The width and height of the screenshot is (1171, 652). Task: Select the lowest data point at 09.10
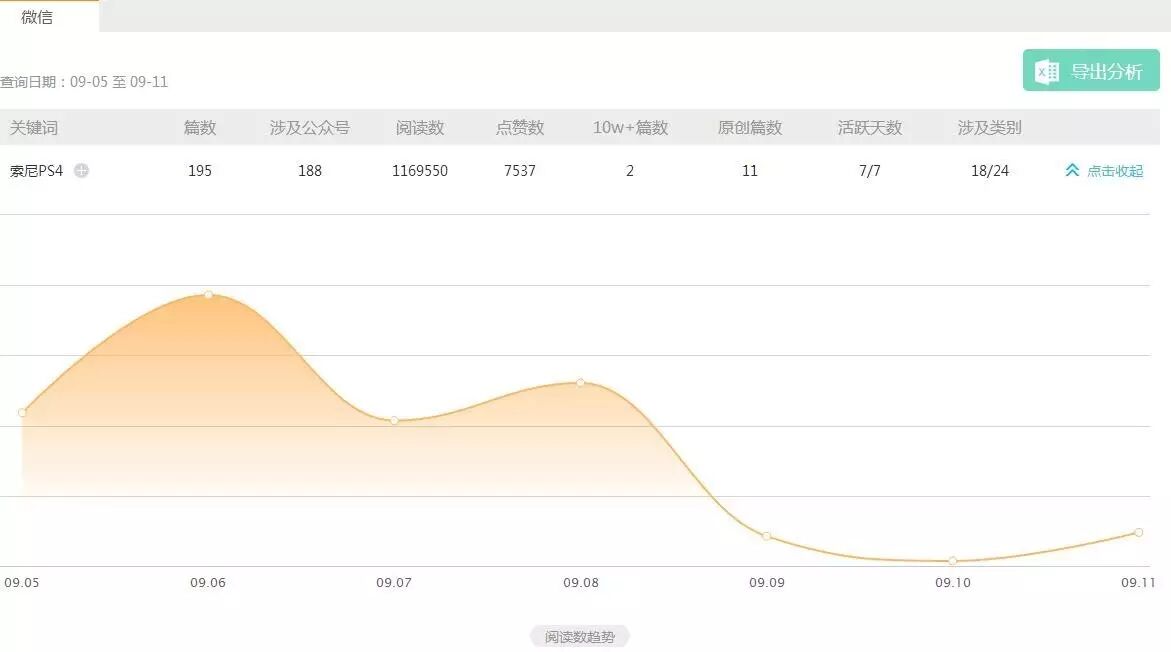click(952, 560)
